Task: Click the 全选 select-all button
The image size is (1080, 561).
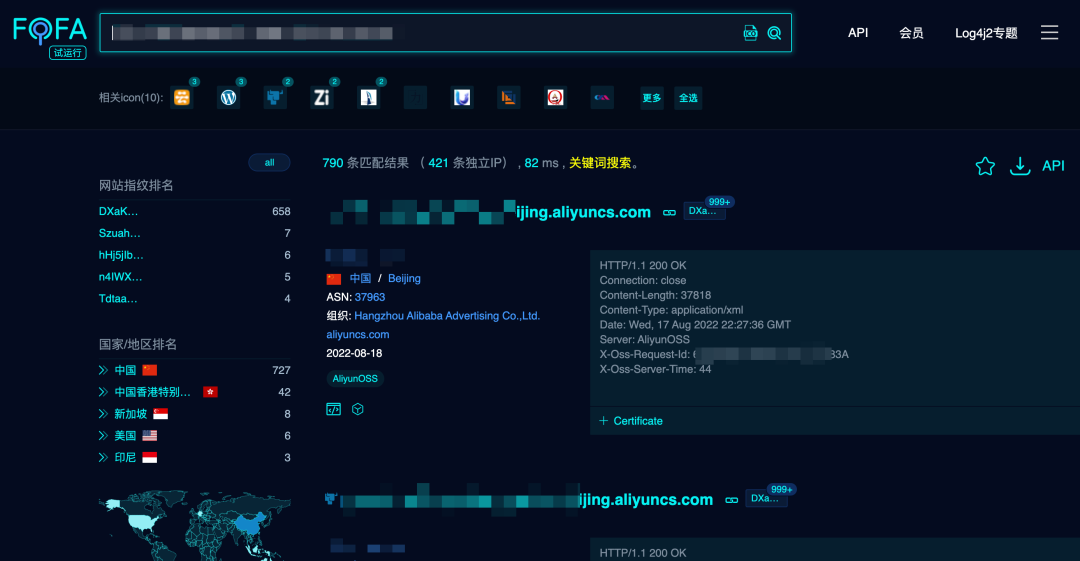Action: (x=688, y=98)
